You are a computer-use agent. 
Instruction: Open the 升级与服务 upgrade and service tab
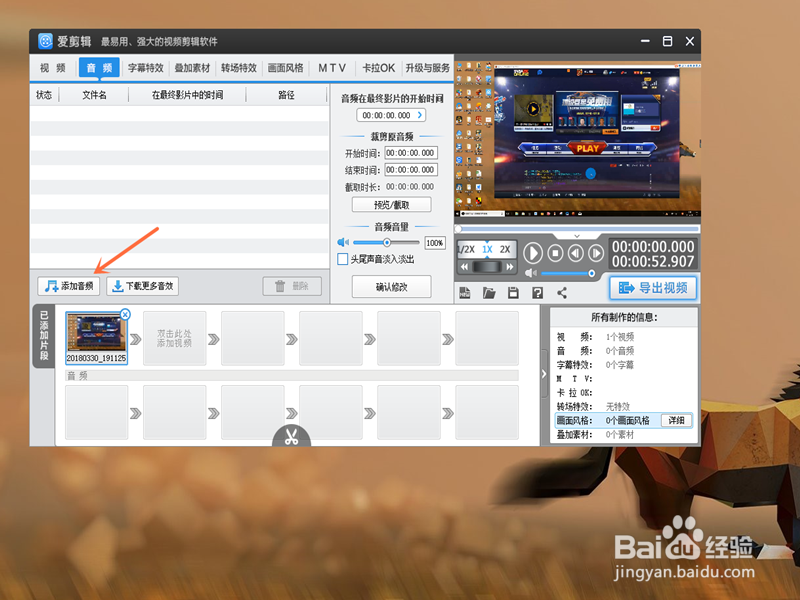(428, 68)
